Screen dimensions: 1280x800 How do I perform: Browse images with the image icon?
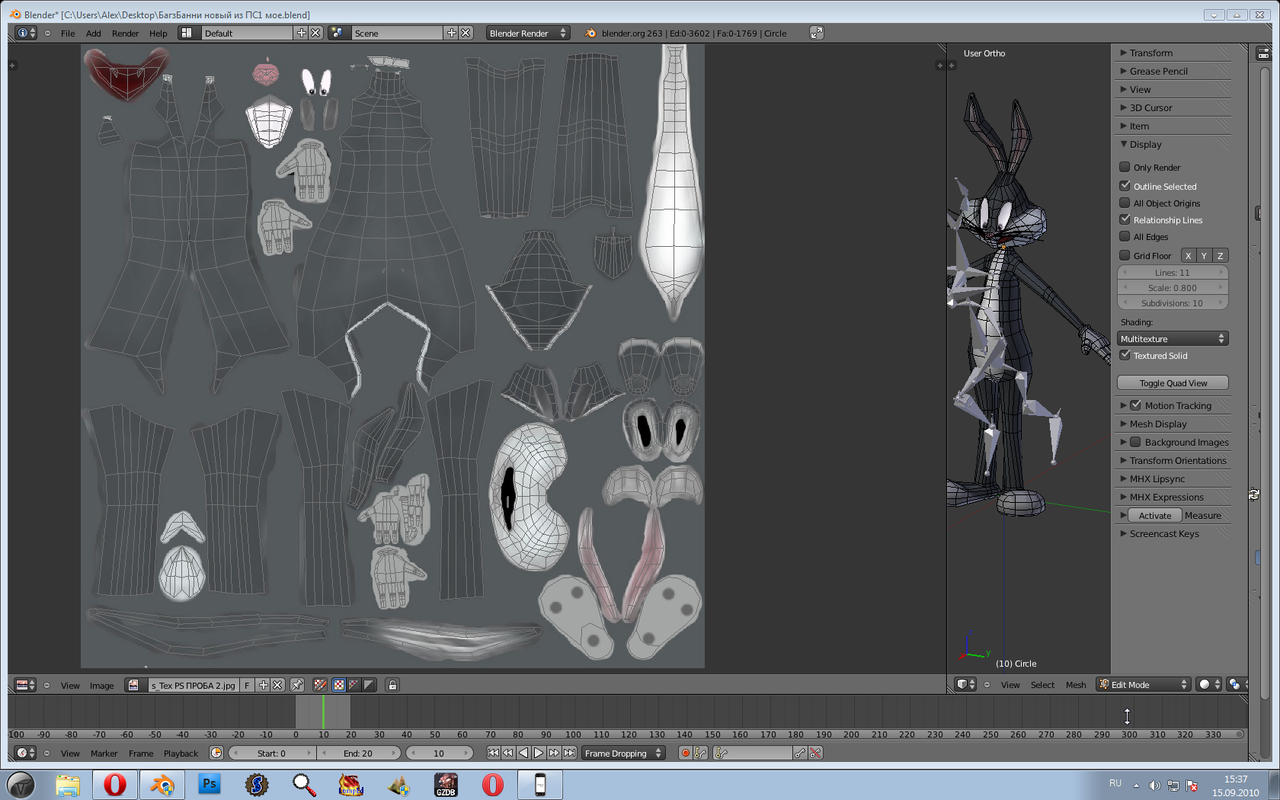(136, 685)
